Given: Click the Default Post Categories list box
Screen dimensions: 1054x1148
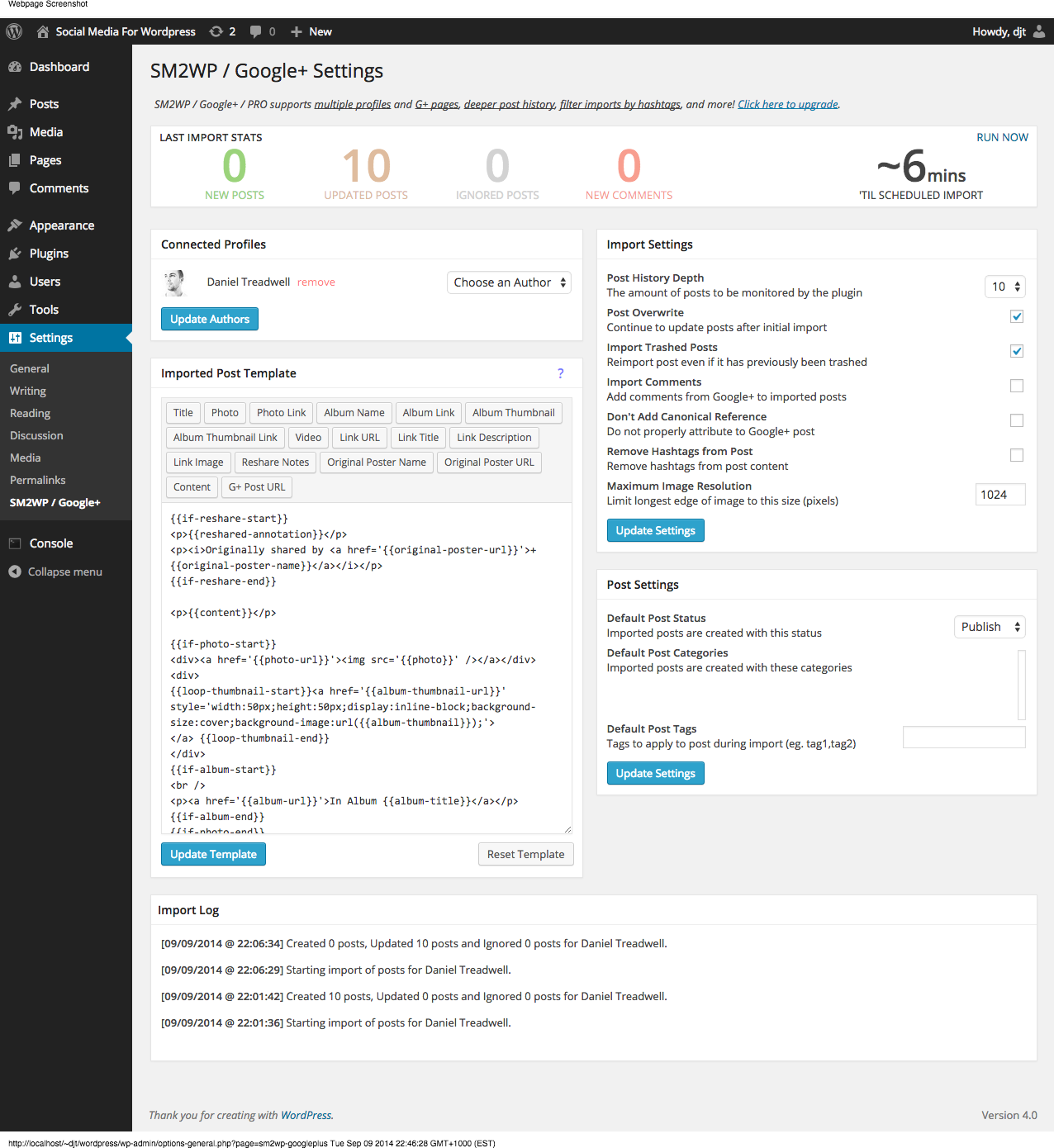Looking at the screenshot, I should point(1022,685).
